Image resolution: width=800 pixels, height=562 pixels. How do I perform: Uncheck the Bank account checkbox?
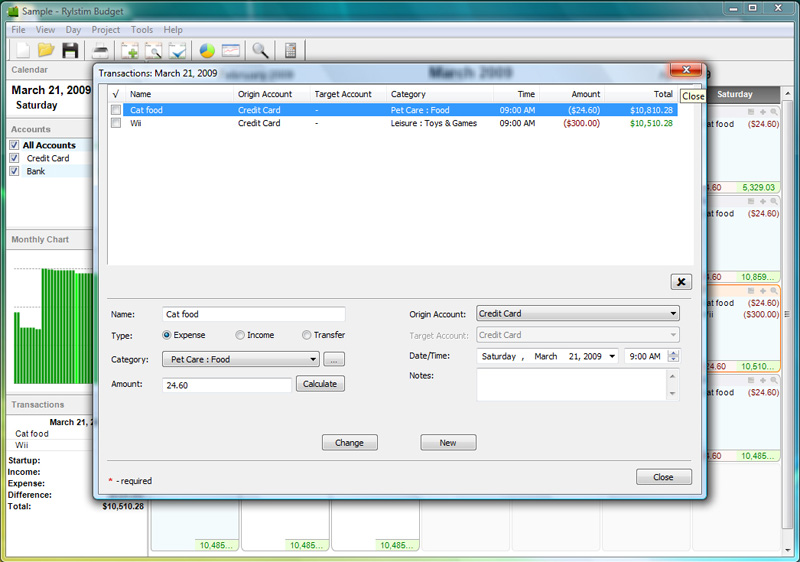[x=14, y=171]
